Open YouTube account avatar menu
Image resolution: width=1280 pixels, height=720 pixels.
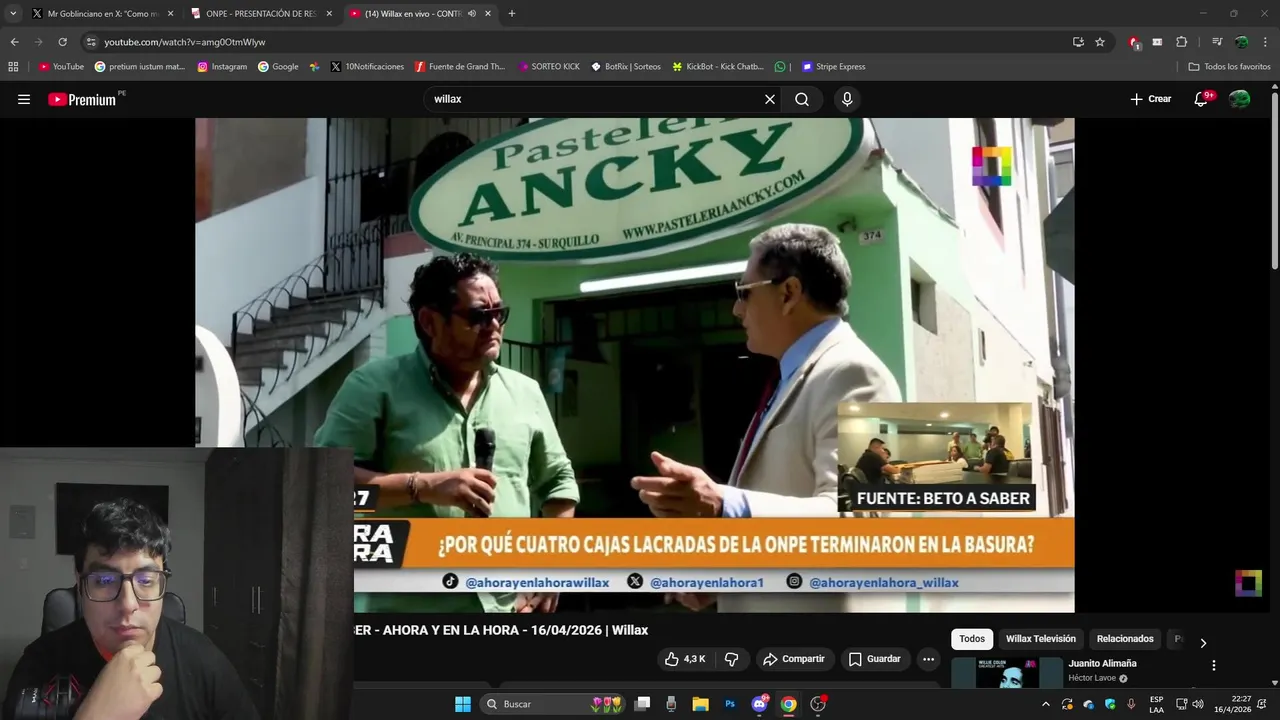(x=1240, y=99)
